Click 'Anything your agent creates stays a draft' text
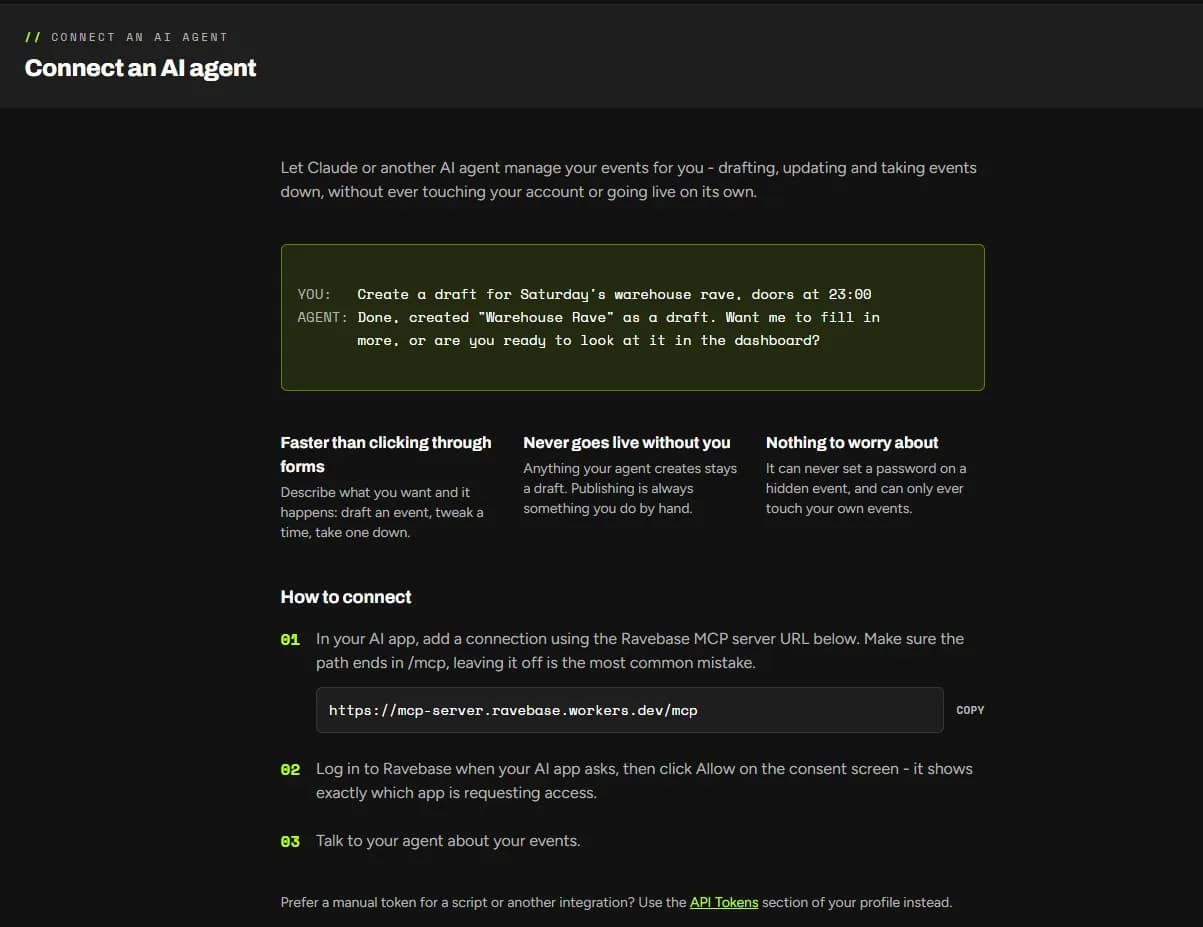Image resolution: width=1203 pixels, height=927 pixels. click(630, 488)
